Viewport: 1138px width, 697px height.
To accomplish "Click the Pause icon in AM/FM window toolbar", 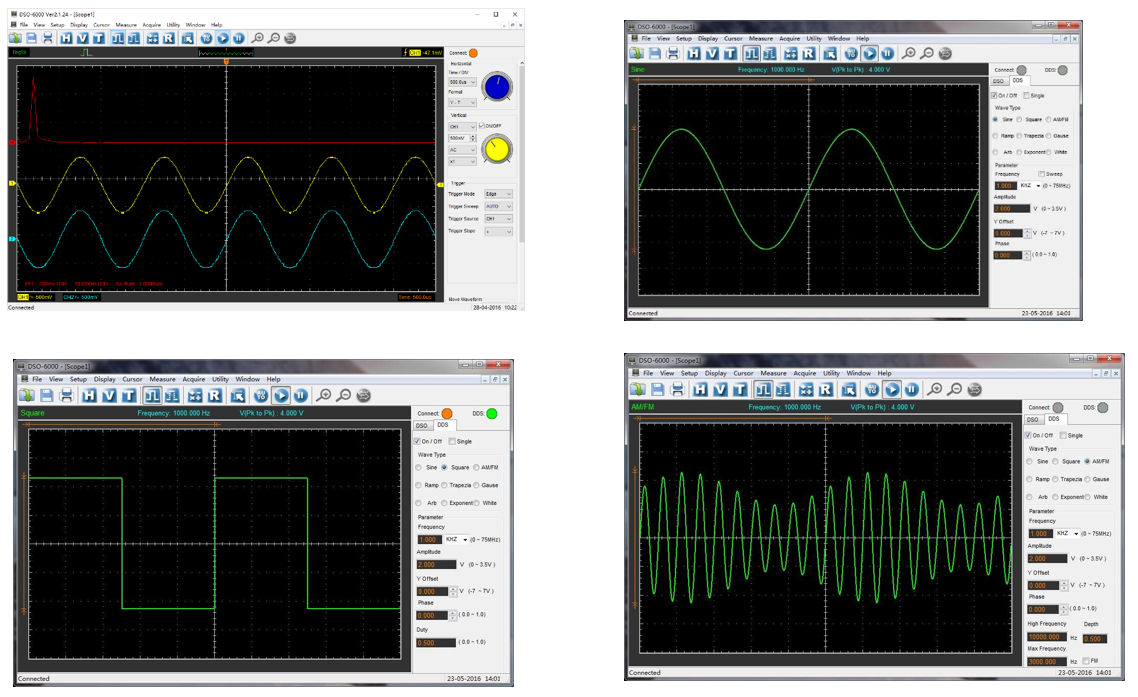I will (x=911, y=389).
